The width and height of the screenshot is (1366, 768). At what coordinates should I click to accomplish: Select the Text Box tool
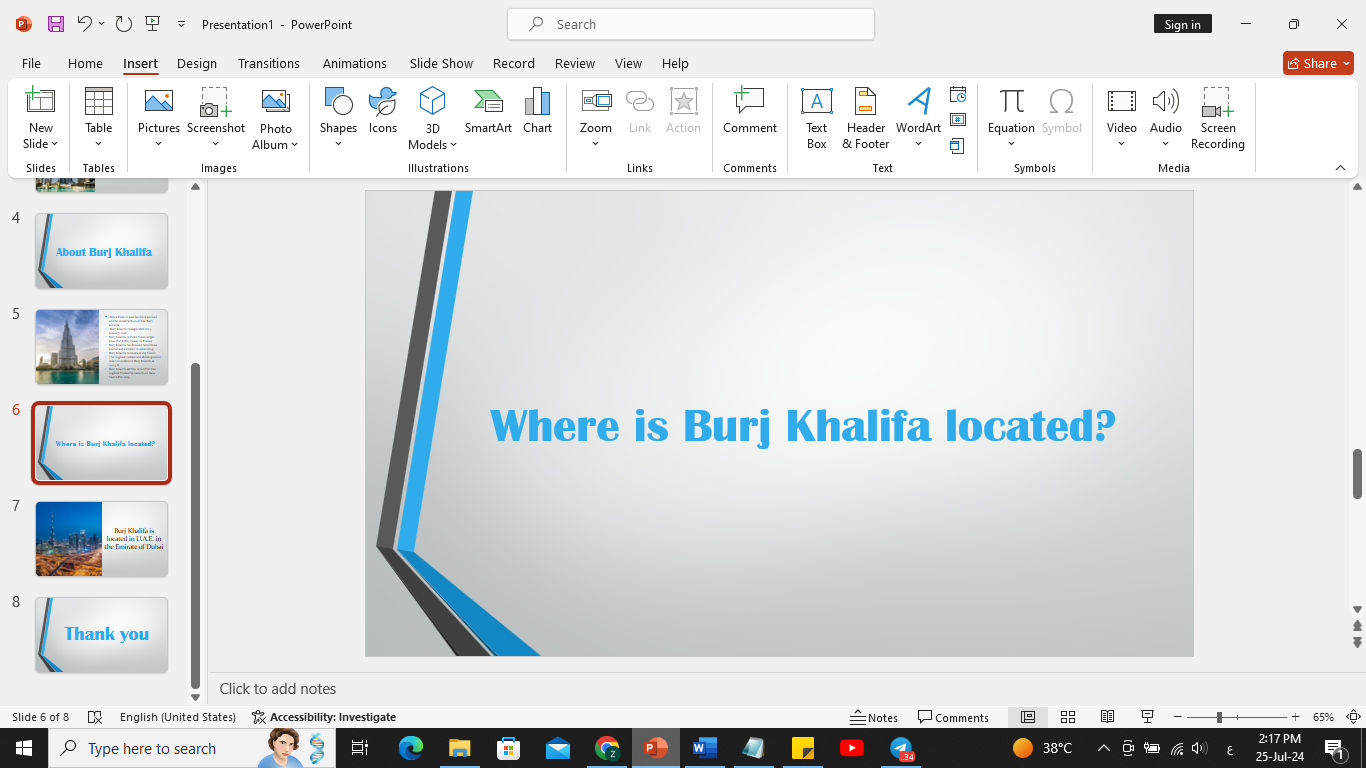(x=816, y=118)
